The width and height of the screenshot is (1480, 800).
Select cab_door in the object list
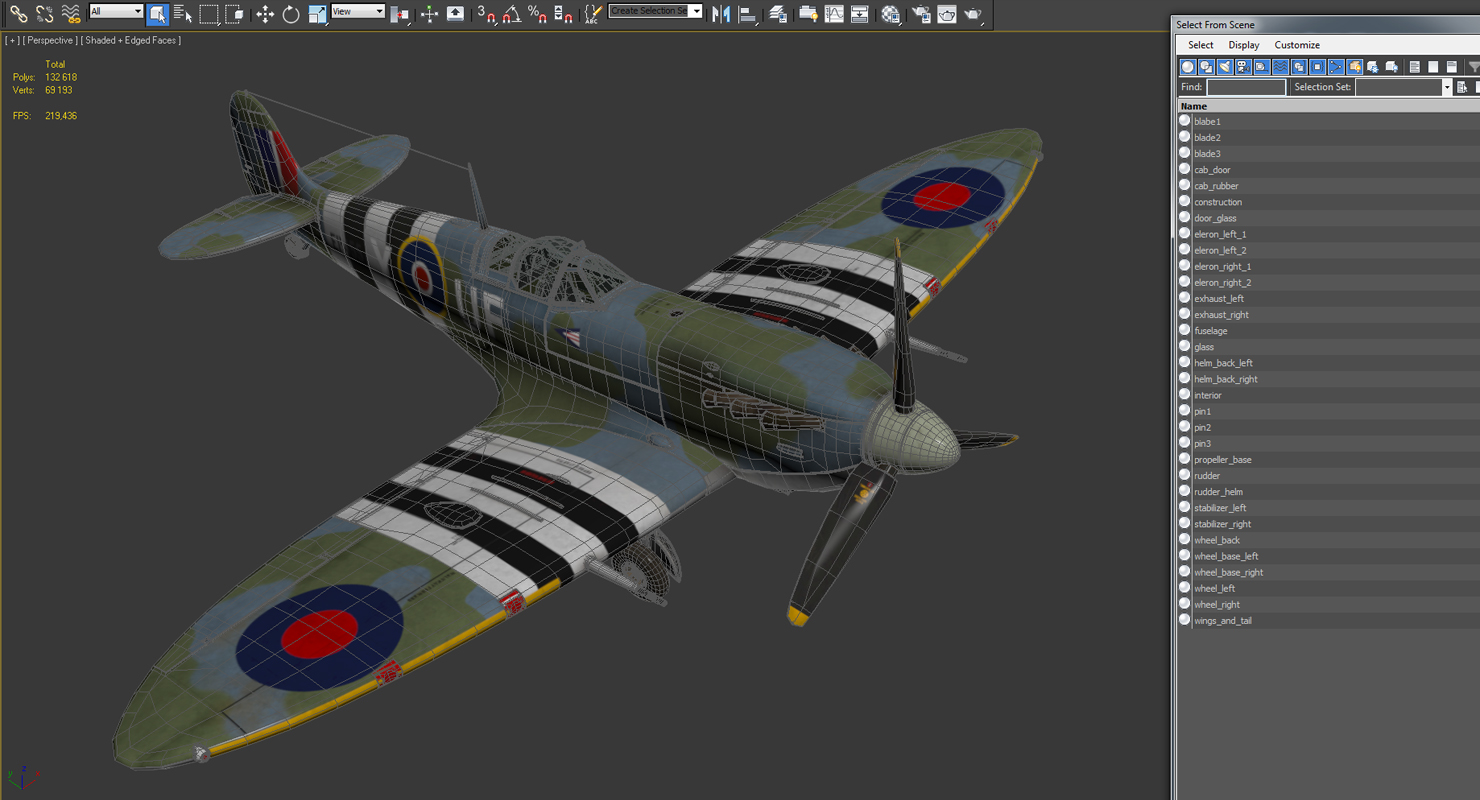pos(1328,170)
